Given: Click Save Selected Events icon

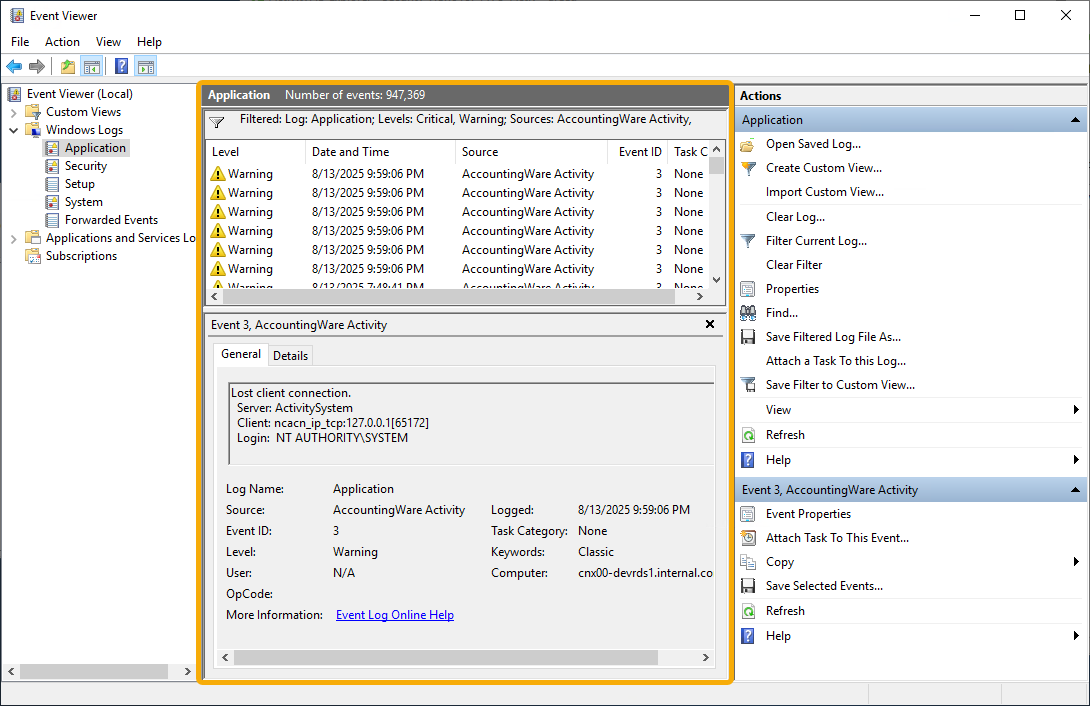Looking at the screenshot, I should click(748, 586).
